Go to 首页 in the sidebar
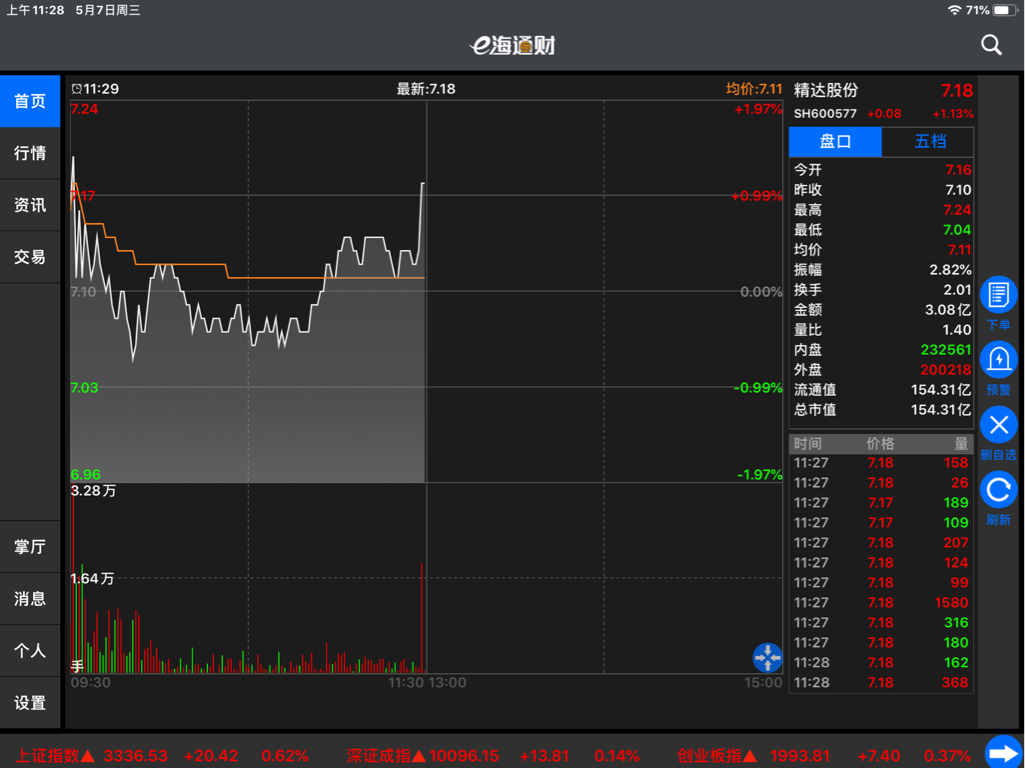This screenshot has height=768, width=1025. click(30, 101)
